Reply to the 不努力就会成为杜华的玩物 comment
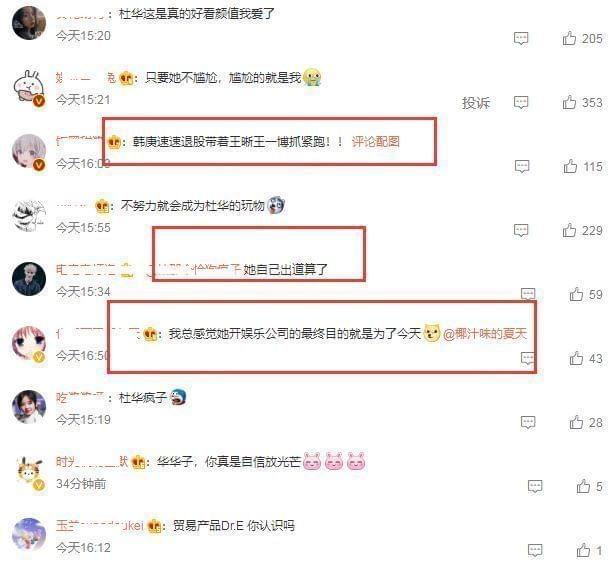The width and height of the screenshot is (615, 562). tap(521, 230)
